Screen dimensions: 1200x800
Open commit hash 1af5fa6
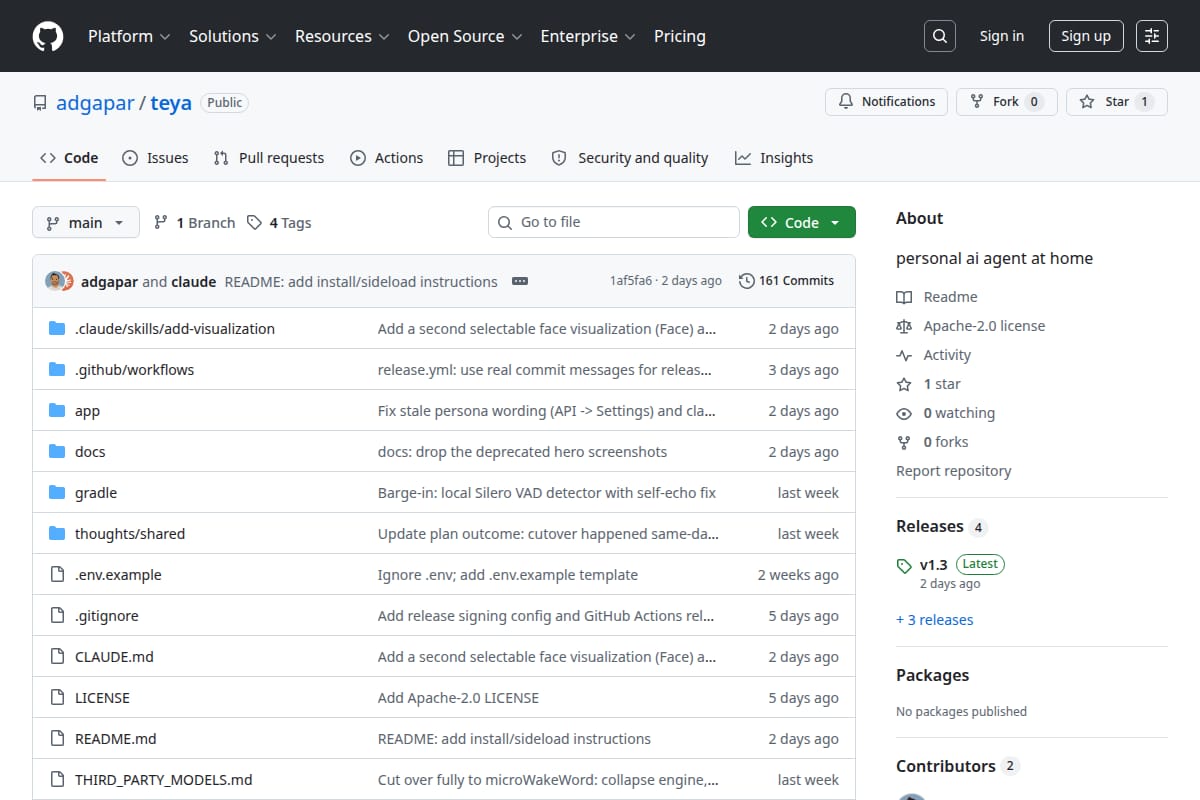click(x=631, y=281)
